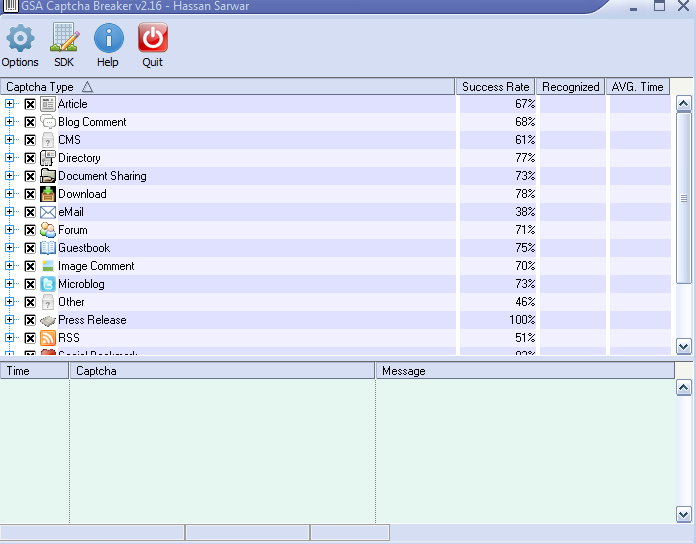
Task: Click the app icon in title bar
Action: [10, 6]
